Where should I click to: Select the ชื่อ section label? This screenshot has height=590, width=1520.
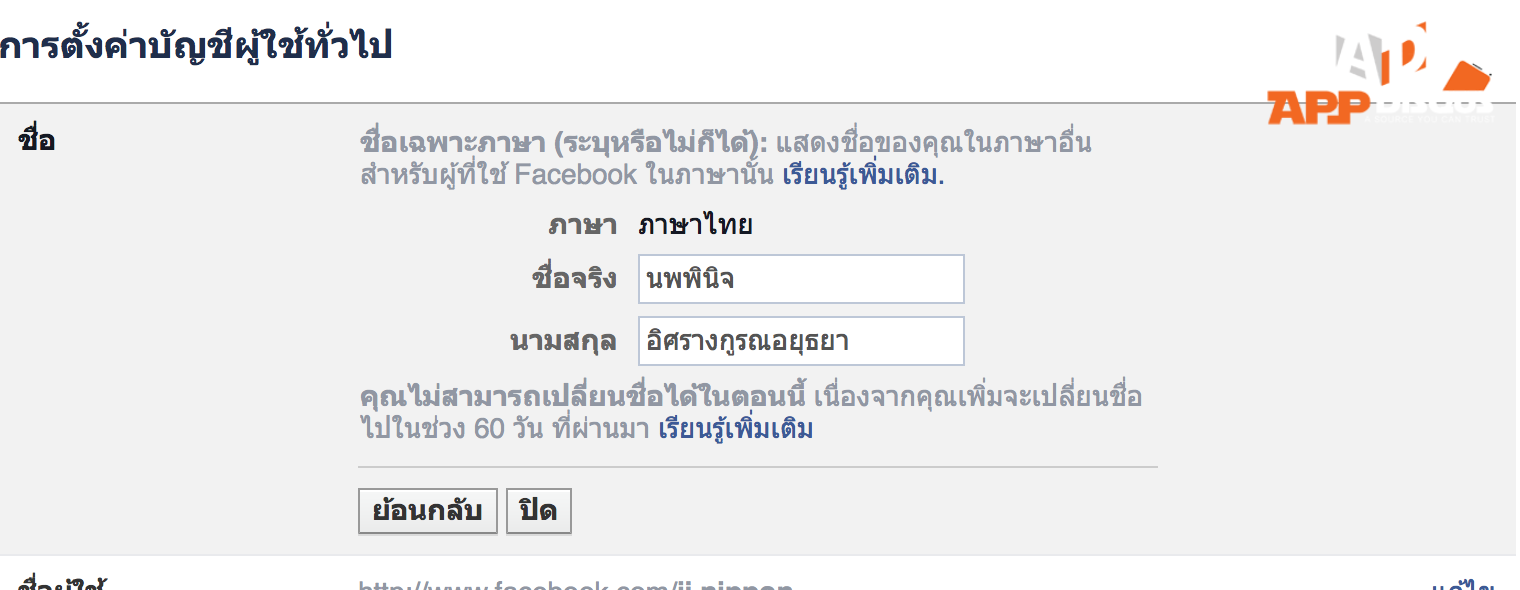(37, 140)
